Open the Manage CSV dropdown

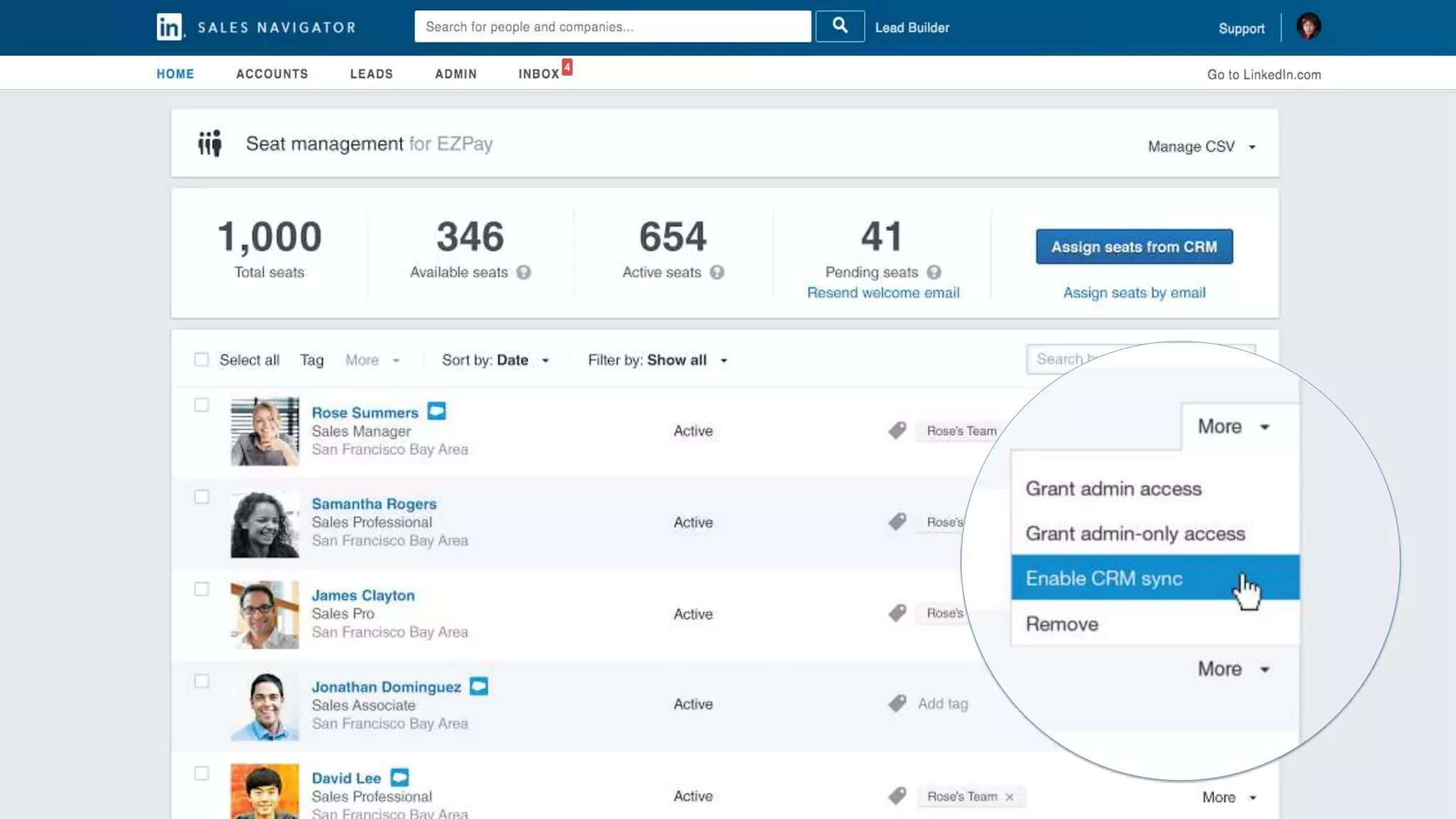(1201, 146)
